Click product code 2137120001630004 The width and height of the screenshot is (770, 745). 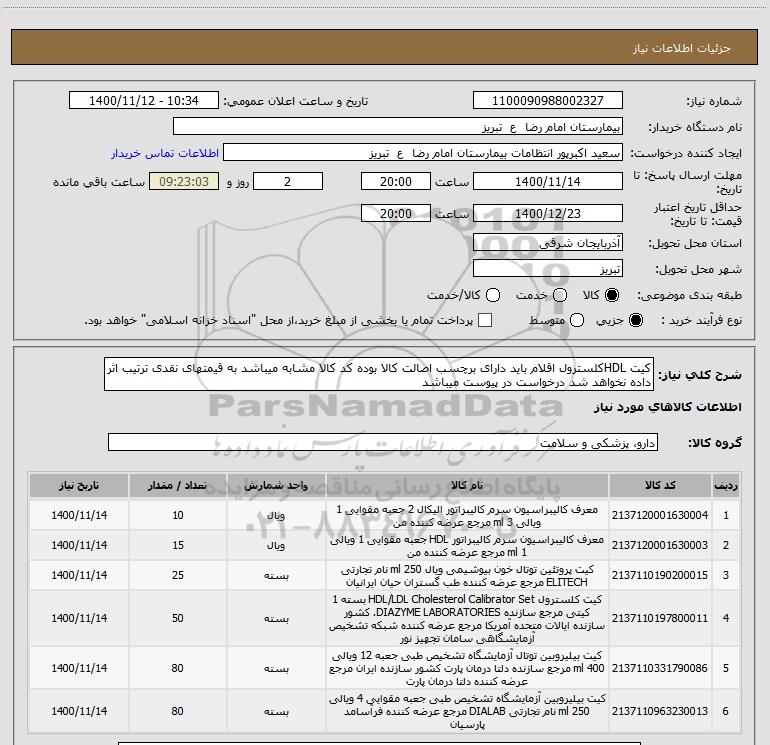(x=660, y=515)
